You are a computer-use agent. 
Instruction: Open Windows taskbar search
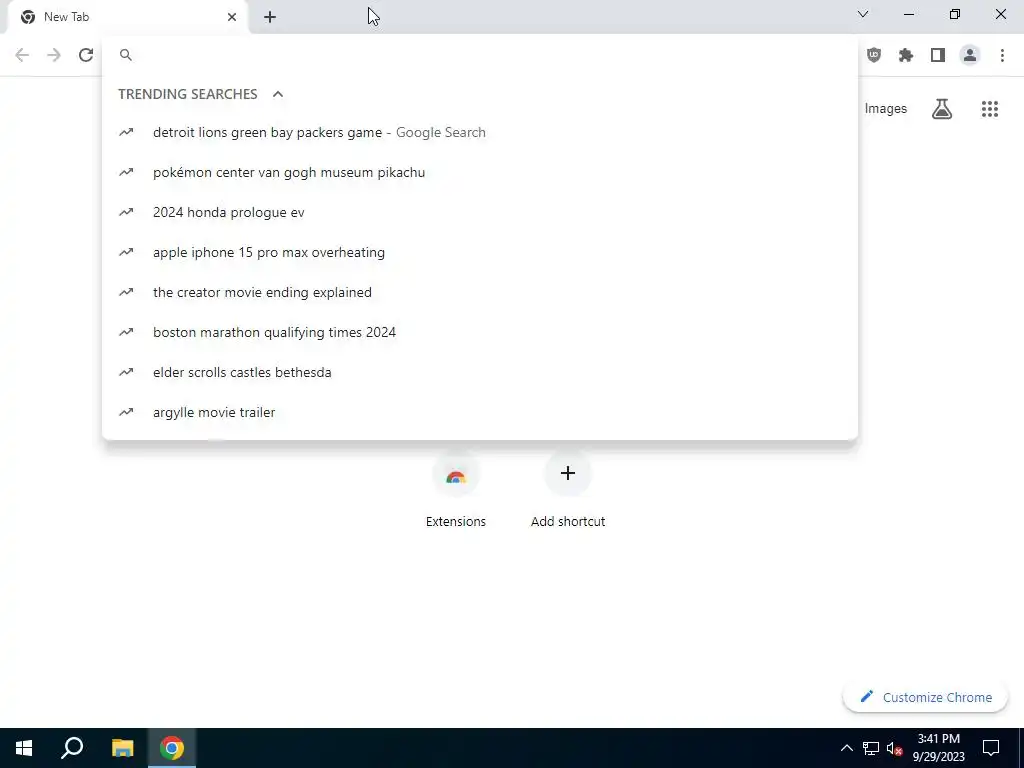click(72, 748)
